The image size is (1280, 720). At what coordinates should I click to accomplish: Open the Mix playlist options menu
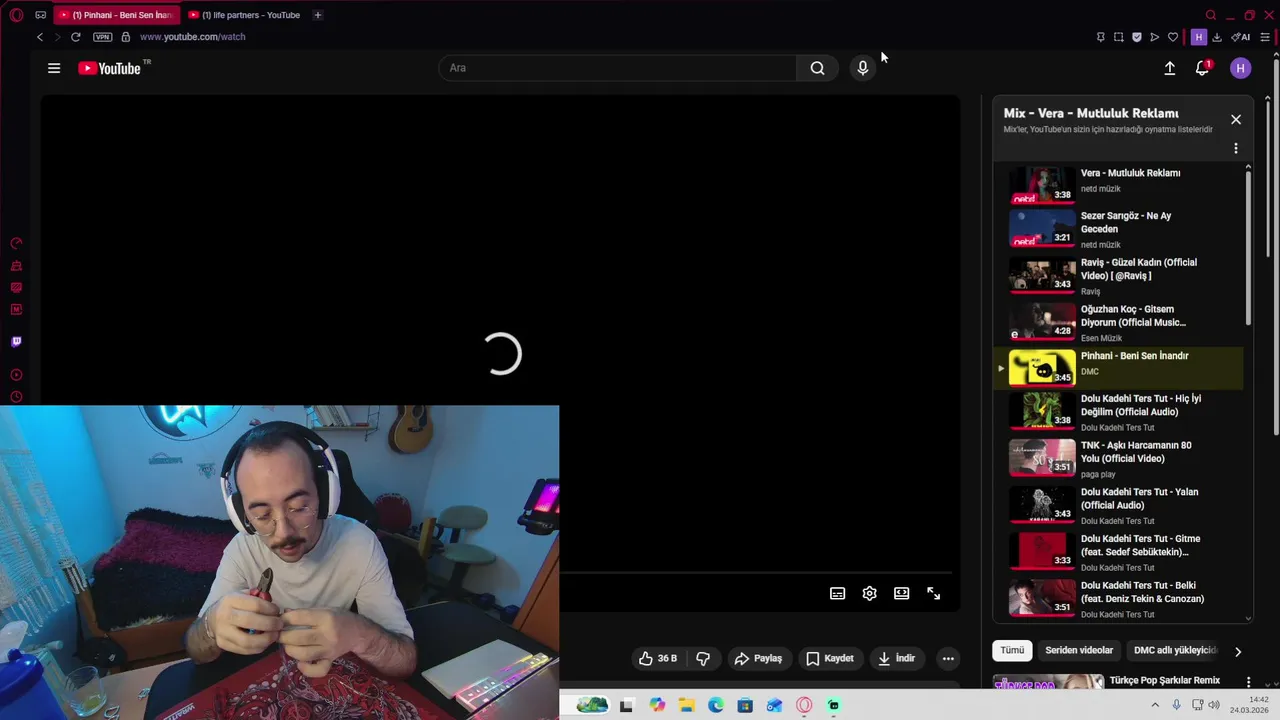click(x=1236, y=148)
